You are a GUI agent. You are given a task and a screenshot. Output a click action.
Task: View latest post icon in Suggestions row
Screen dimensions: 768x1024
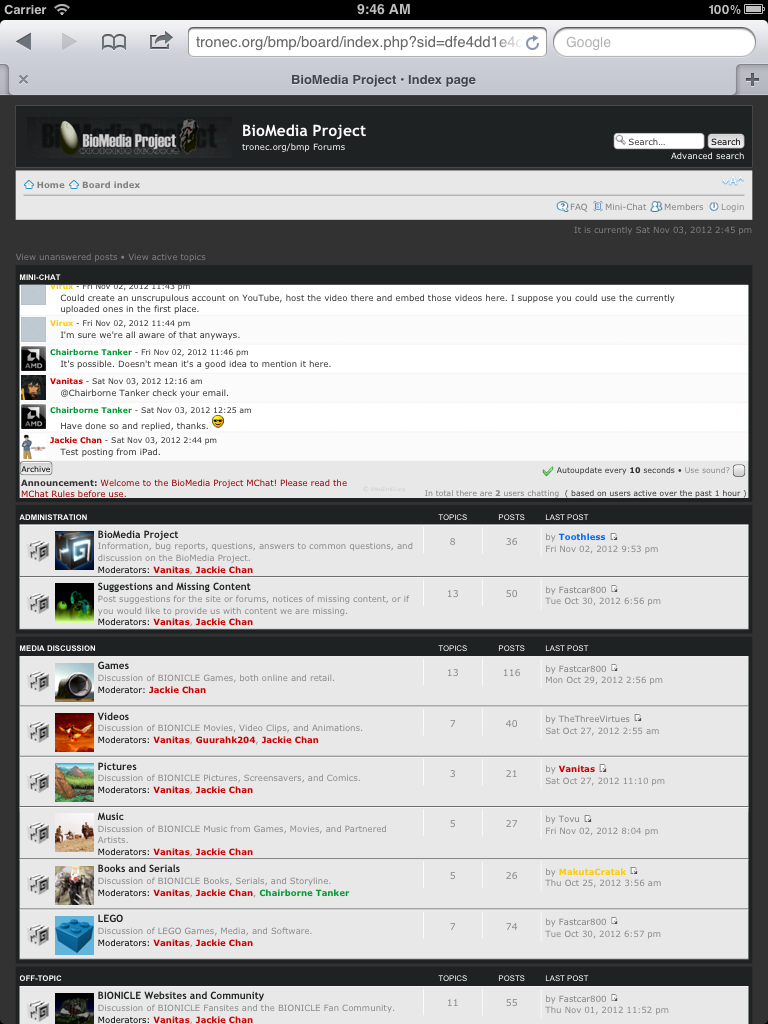point(614,589)
